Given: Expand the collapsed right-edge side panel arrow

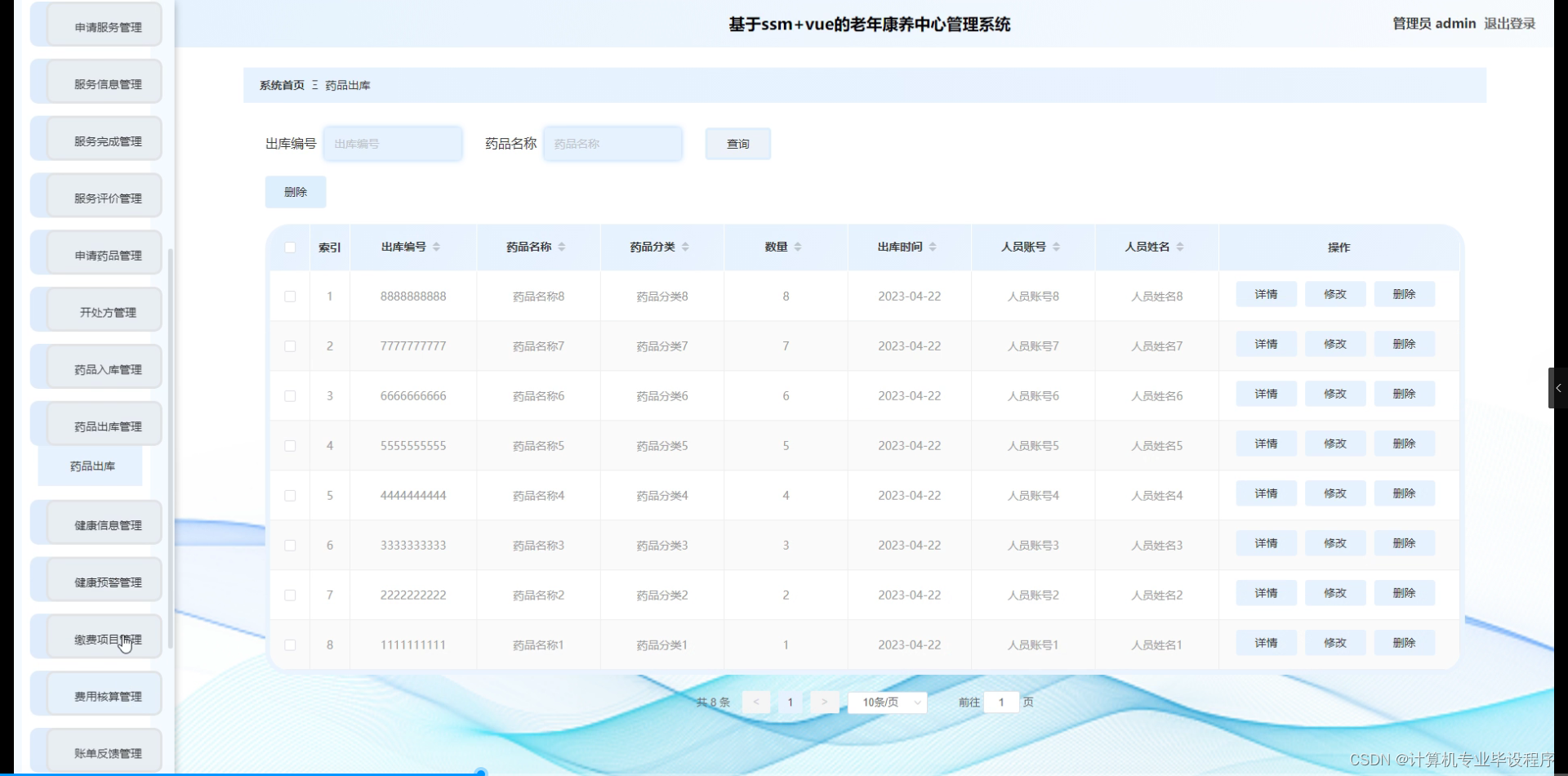Looking at the screenshot, I should pos(1558,388).
